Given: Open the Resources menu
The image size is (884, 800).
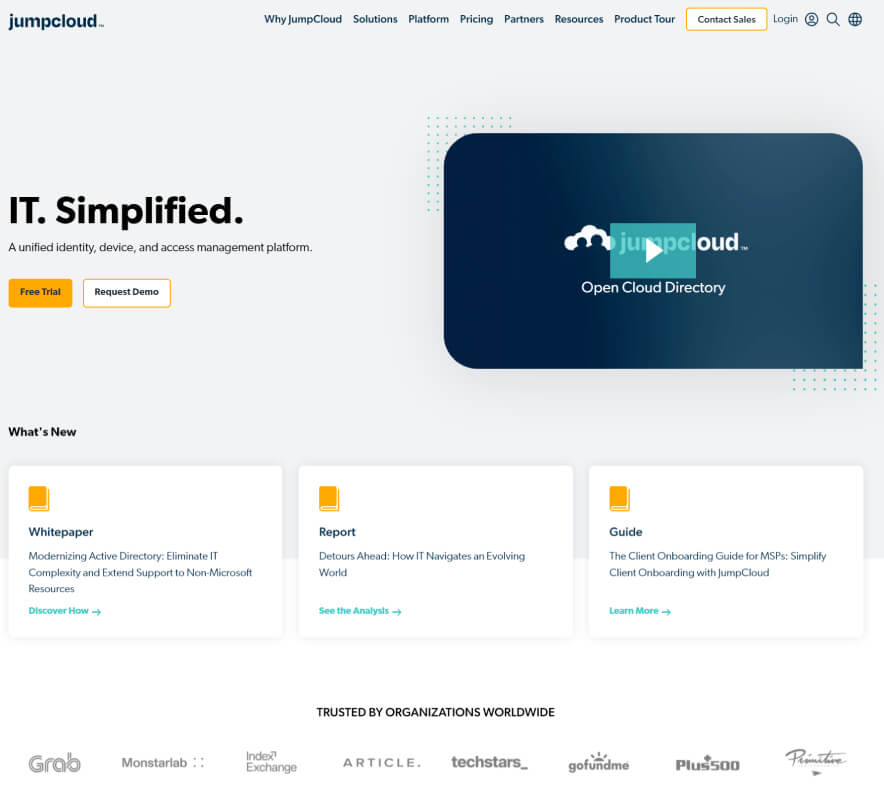Looking at the screenshot, I should tap(579, 19).
